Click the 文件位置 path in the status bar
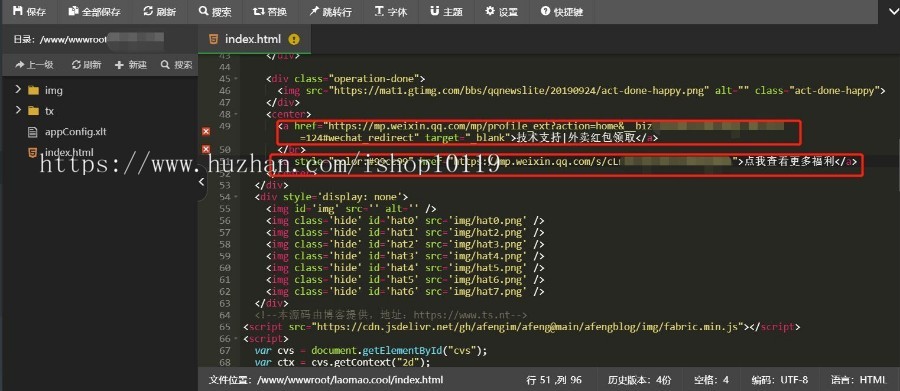Image resolution: width=900 pixels, height=391 pixels. [325, 380]
